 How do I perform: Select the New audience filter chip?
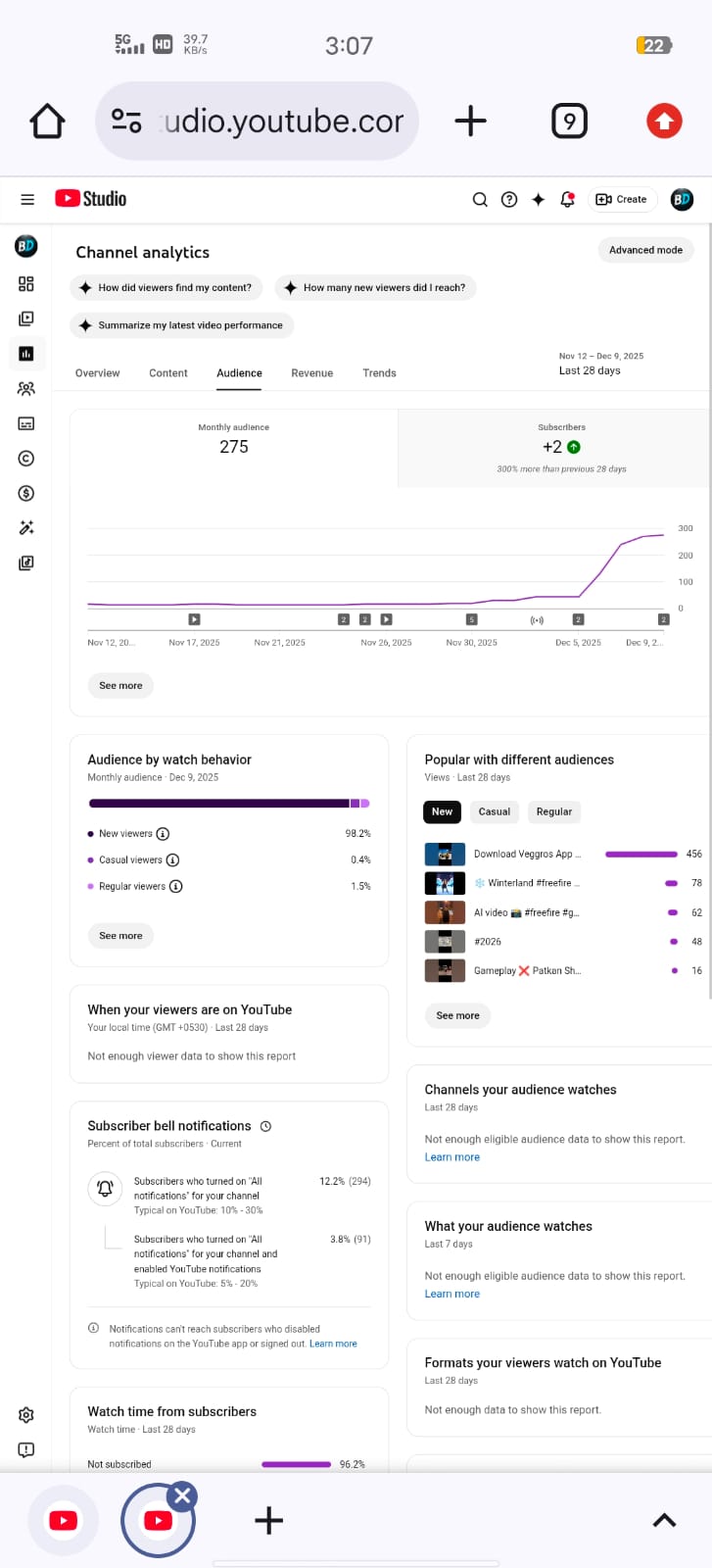tap(442, 811)
